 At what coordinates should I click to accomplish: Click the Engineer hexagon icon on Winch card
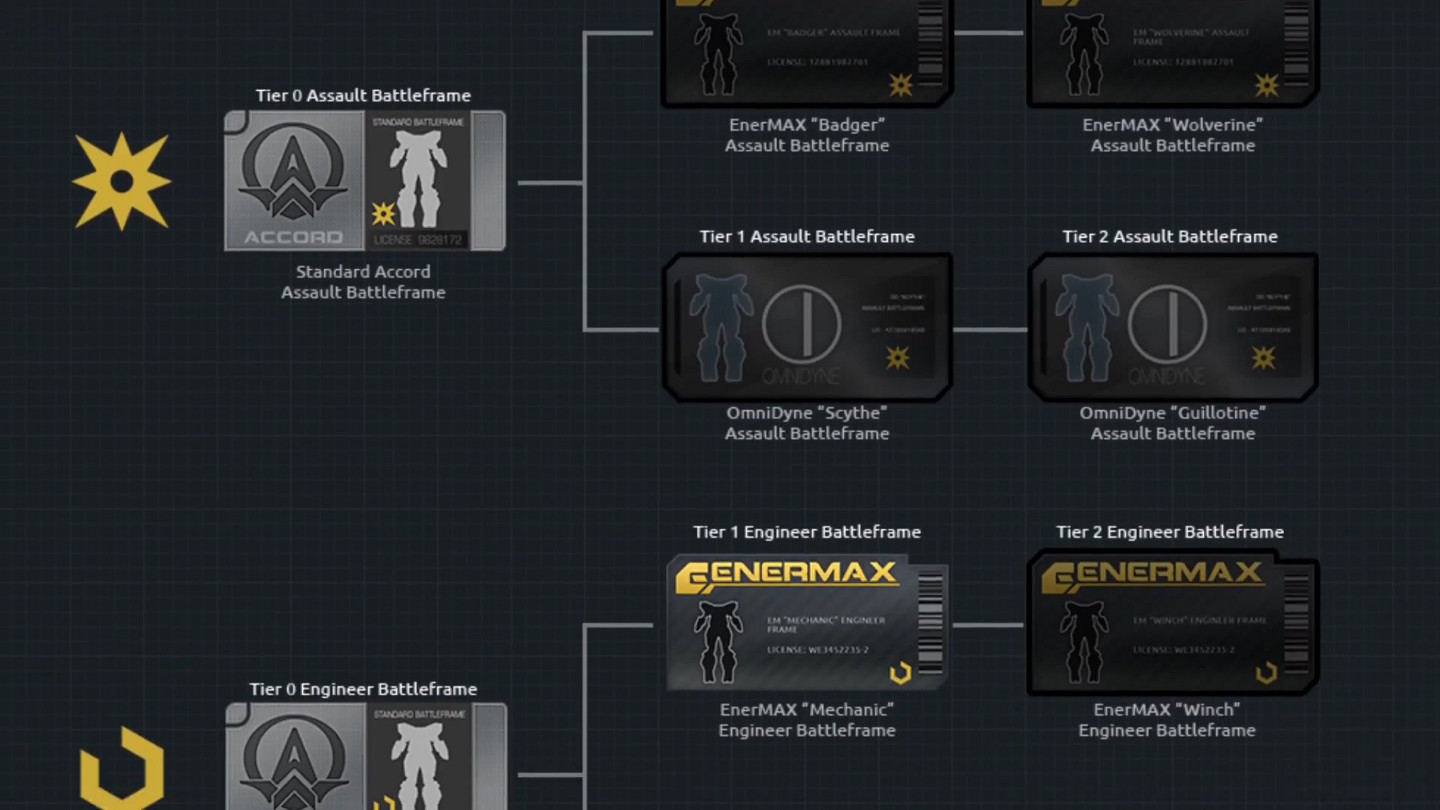1267,672
